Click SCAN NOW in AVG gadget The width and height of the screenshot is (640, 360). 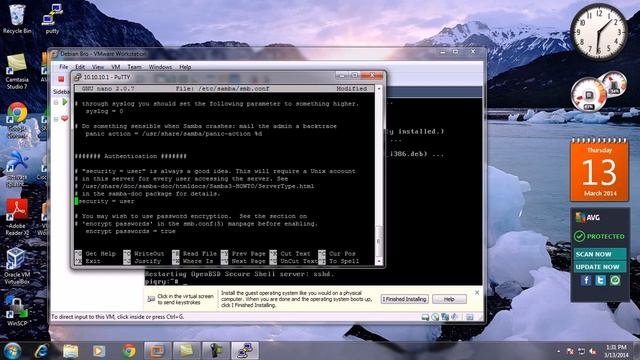tap(600, 254)
